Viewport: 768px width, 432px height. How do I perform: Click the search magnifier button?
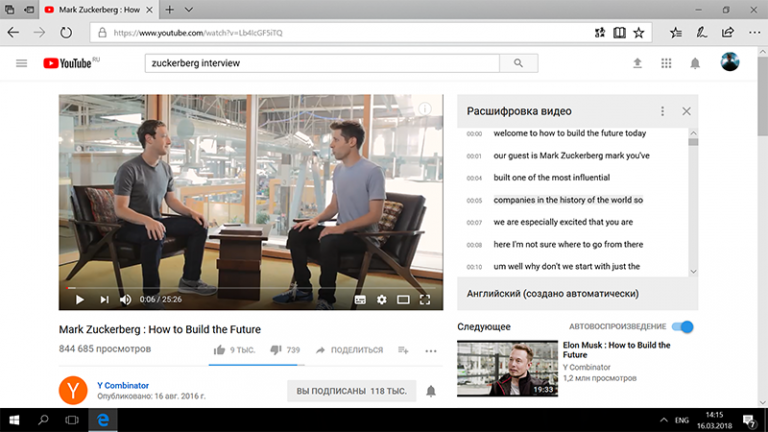pos(518,63)
